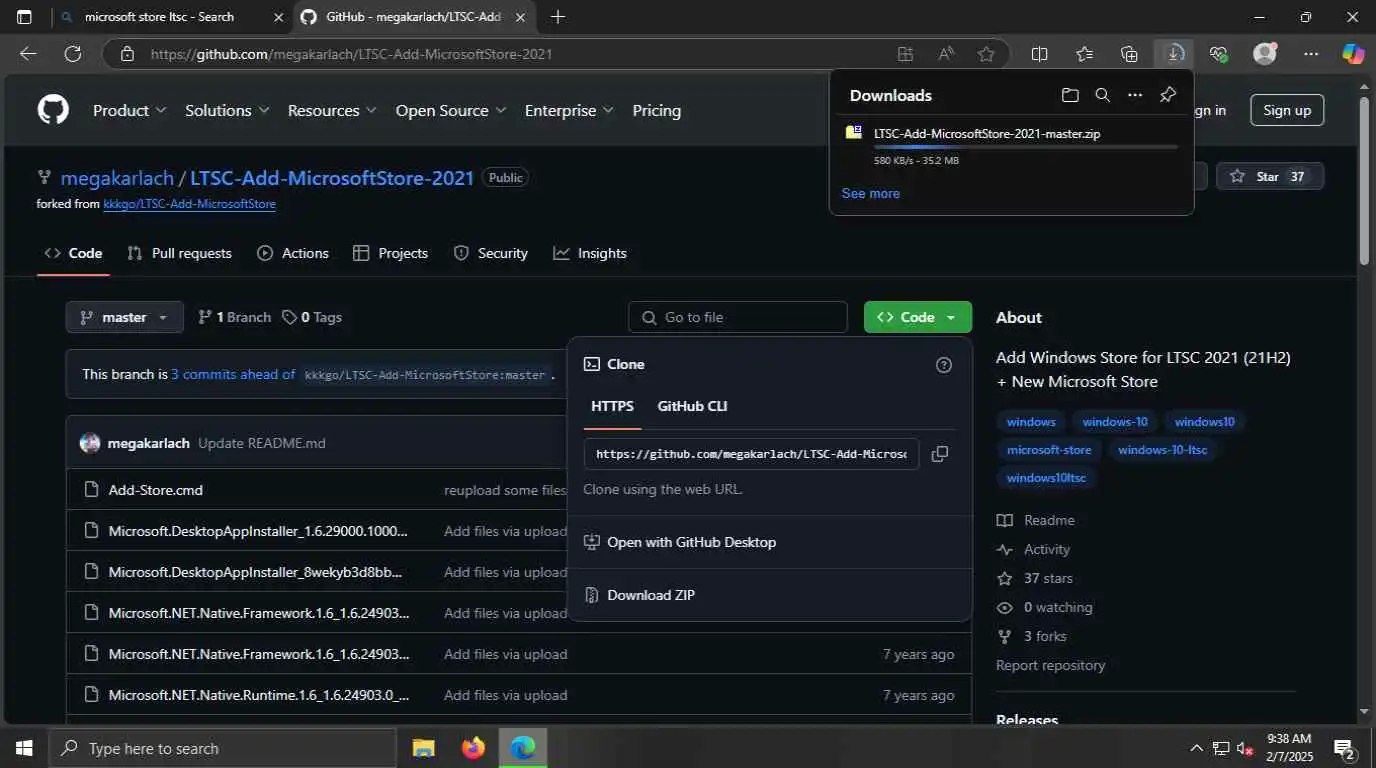Click See more in Downloads panel
Viewport: 1376px width, 768px height.
coord(871,193)
